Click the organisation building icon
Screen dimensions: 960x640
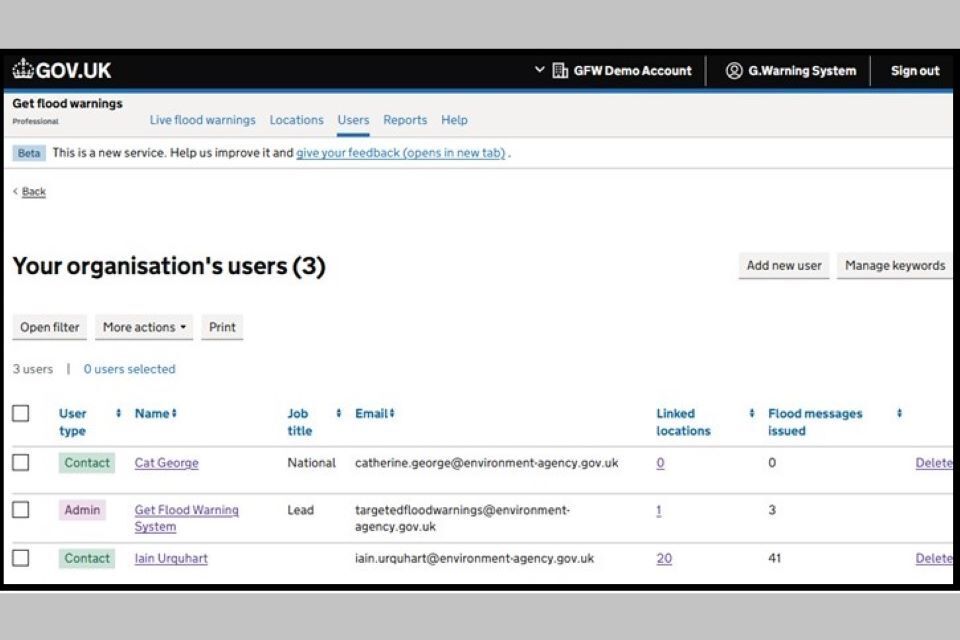(560, 71)
